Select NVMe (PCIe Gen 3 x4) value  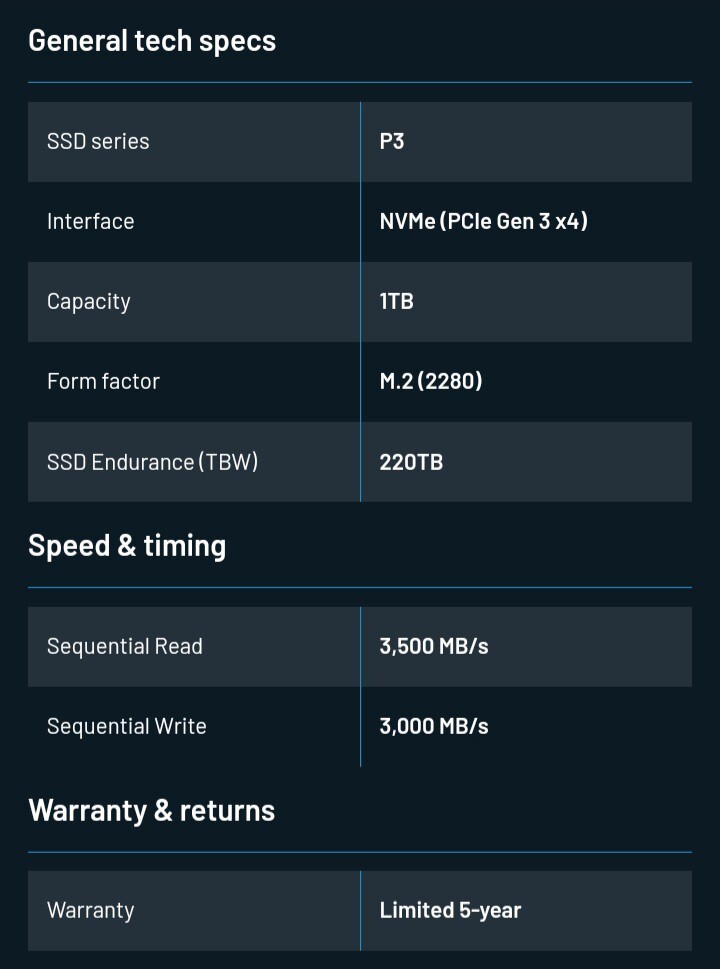point(483,221)
